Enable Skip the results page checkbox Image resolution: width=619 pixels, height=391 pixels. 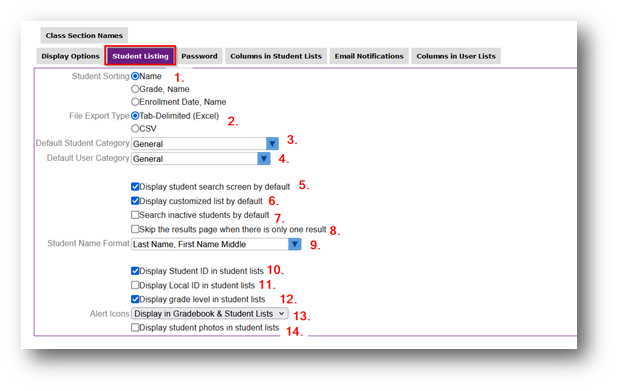click(135, 229)
